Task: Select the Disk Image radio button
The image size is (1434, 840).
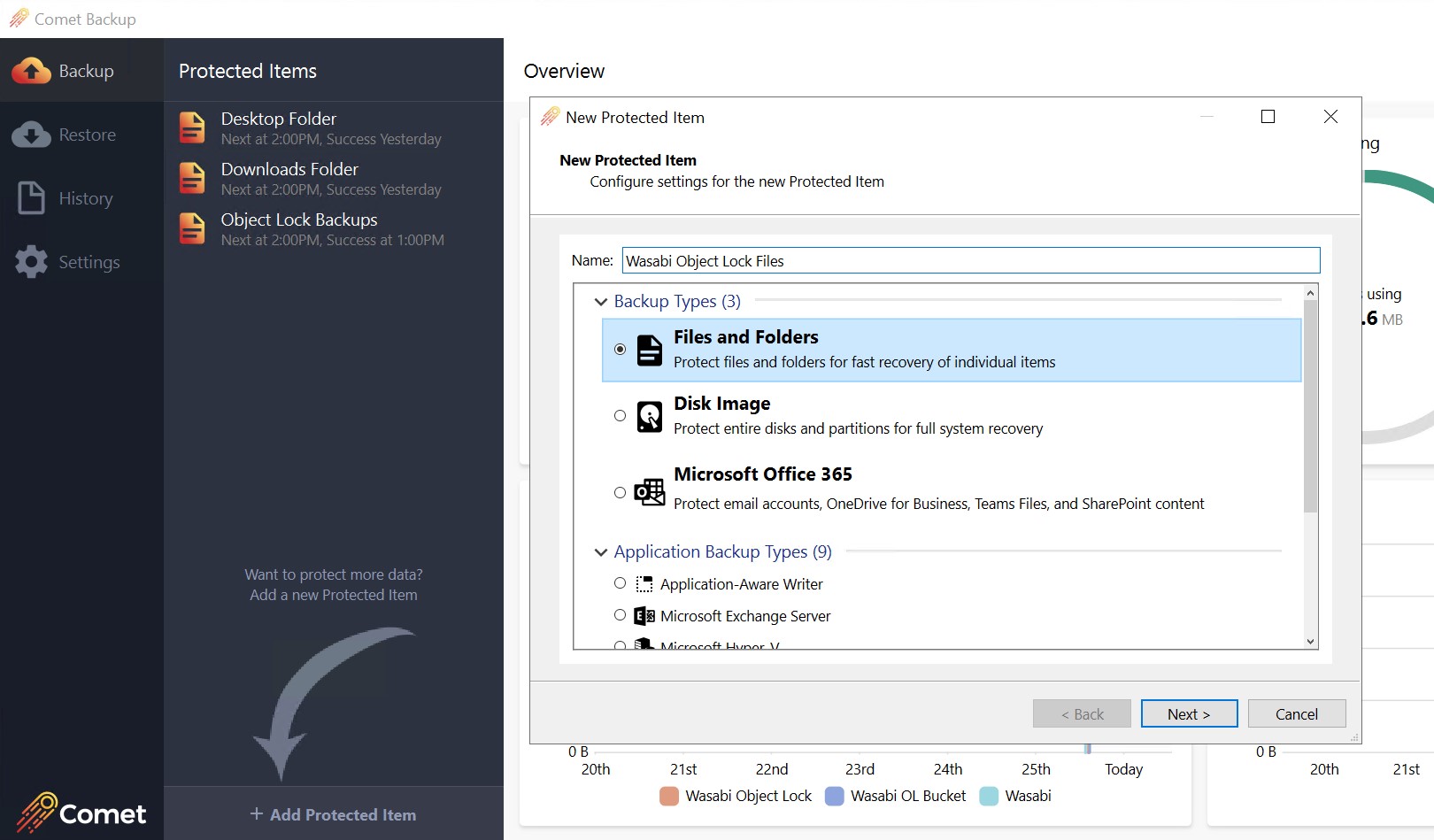Action: point(620,415)
